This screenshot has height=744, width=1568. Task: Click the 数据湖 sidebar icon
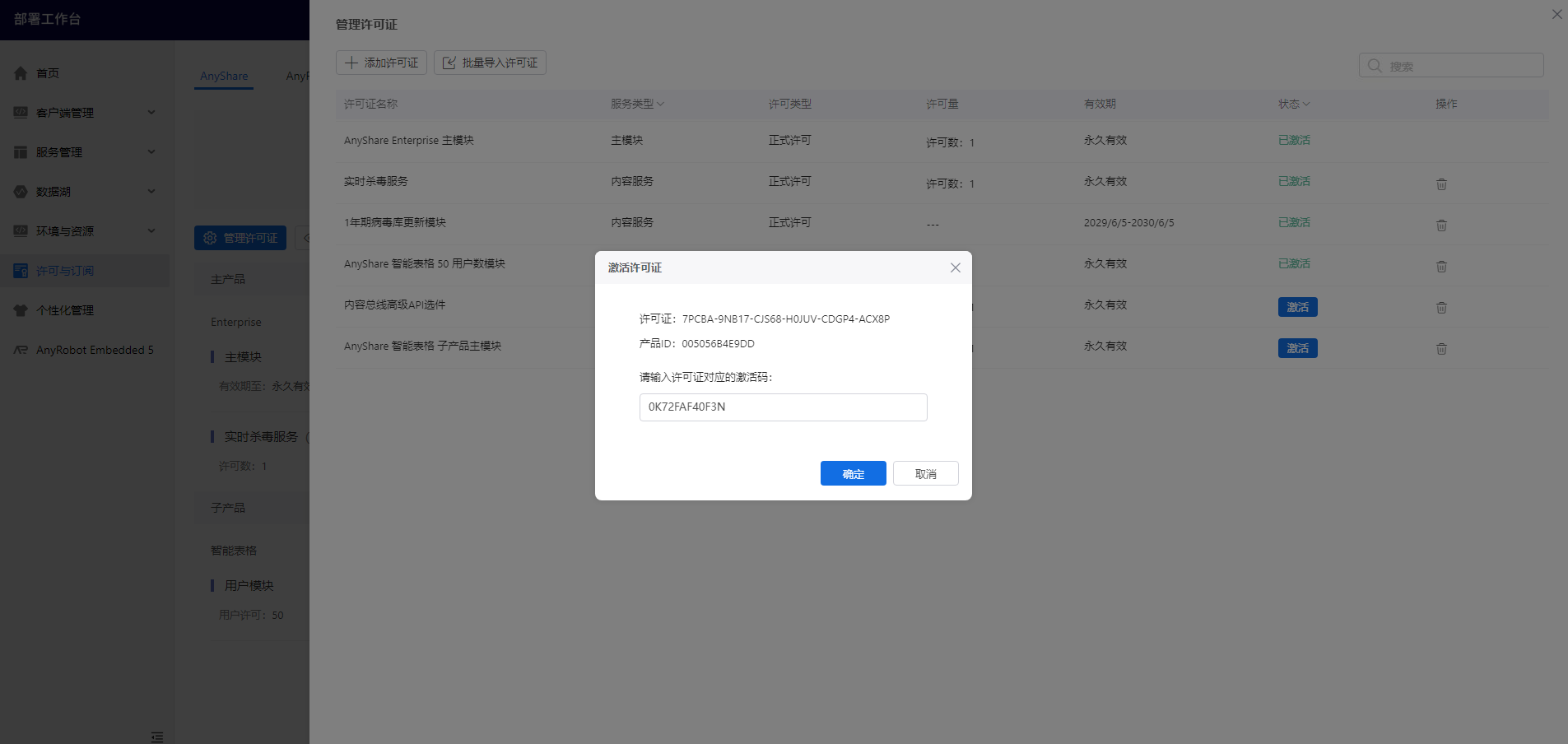21,192
